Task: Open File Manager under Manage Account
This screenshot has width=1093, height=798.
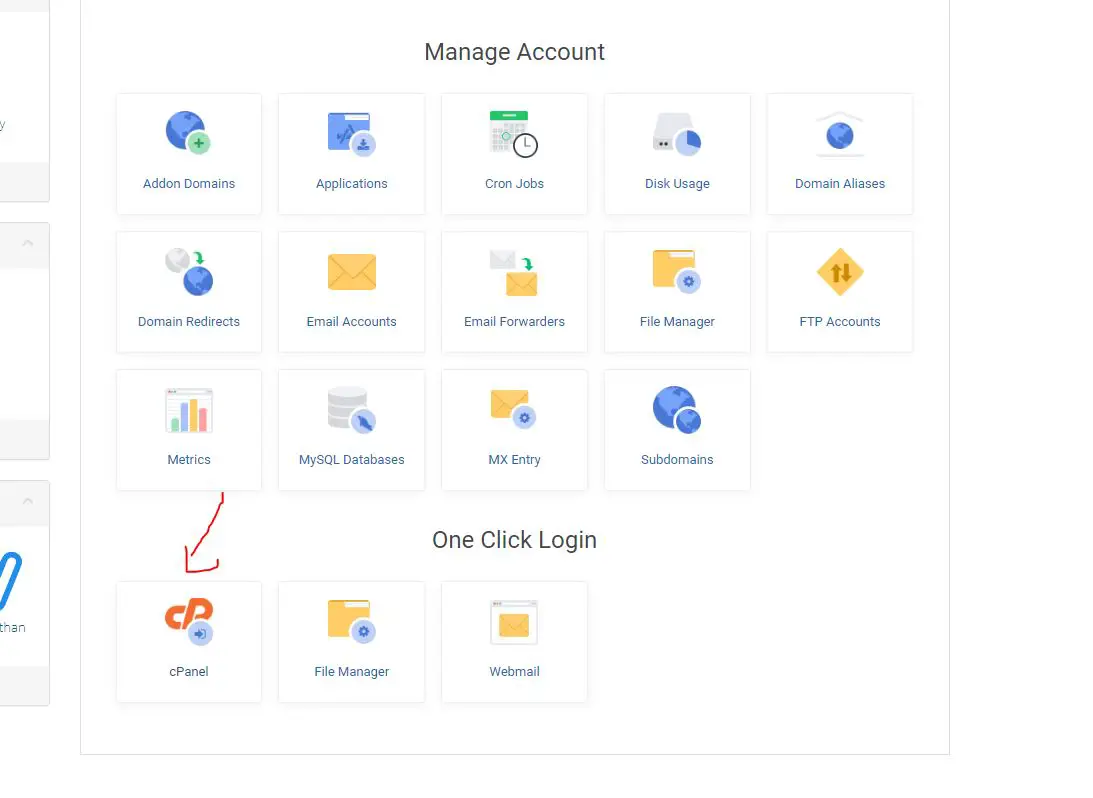Action: (677, 291)
